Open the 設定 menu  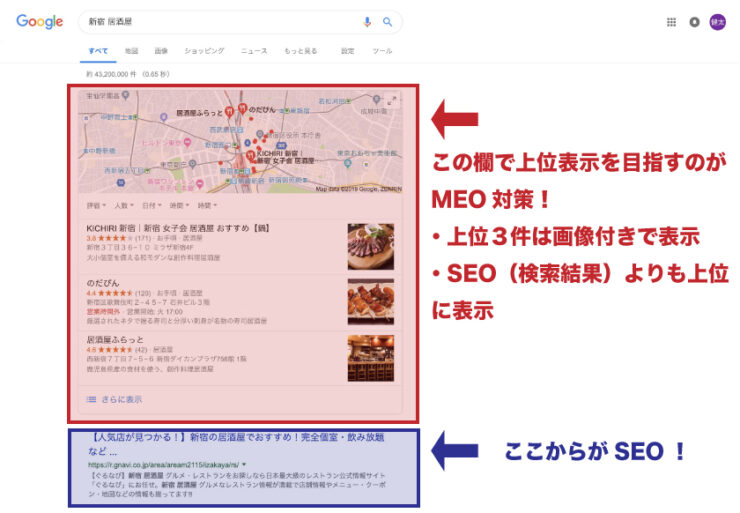click(x=347, y=51)
